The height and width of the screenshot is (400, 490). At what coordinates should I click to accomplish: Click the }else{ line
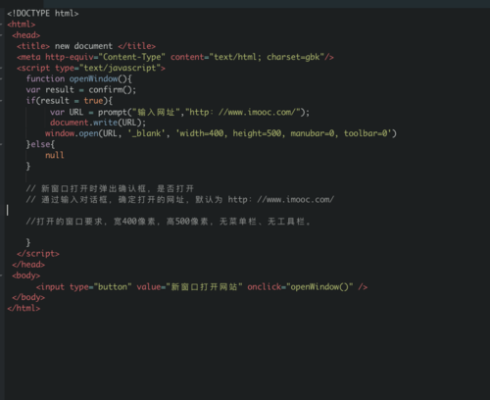[x=40, y=144]
